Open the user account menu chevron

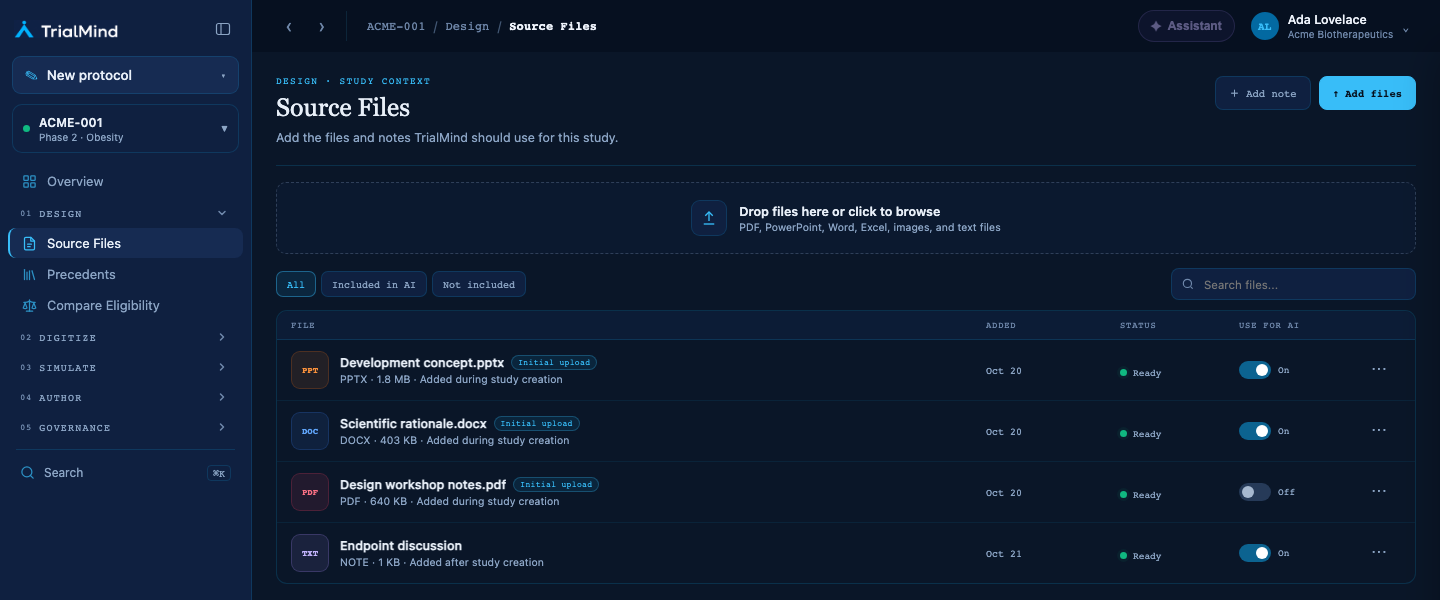[x=1405, y=30]
